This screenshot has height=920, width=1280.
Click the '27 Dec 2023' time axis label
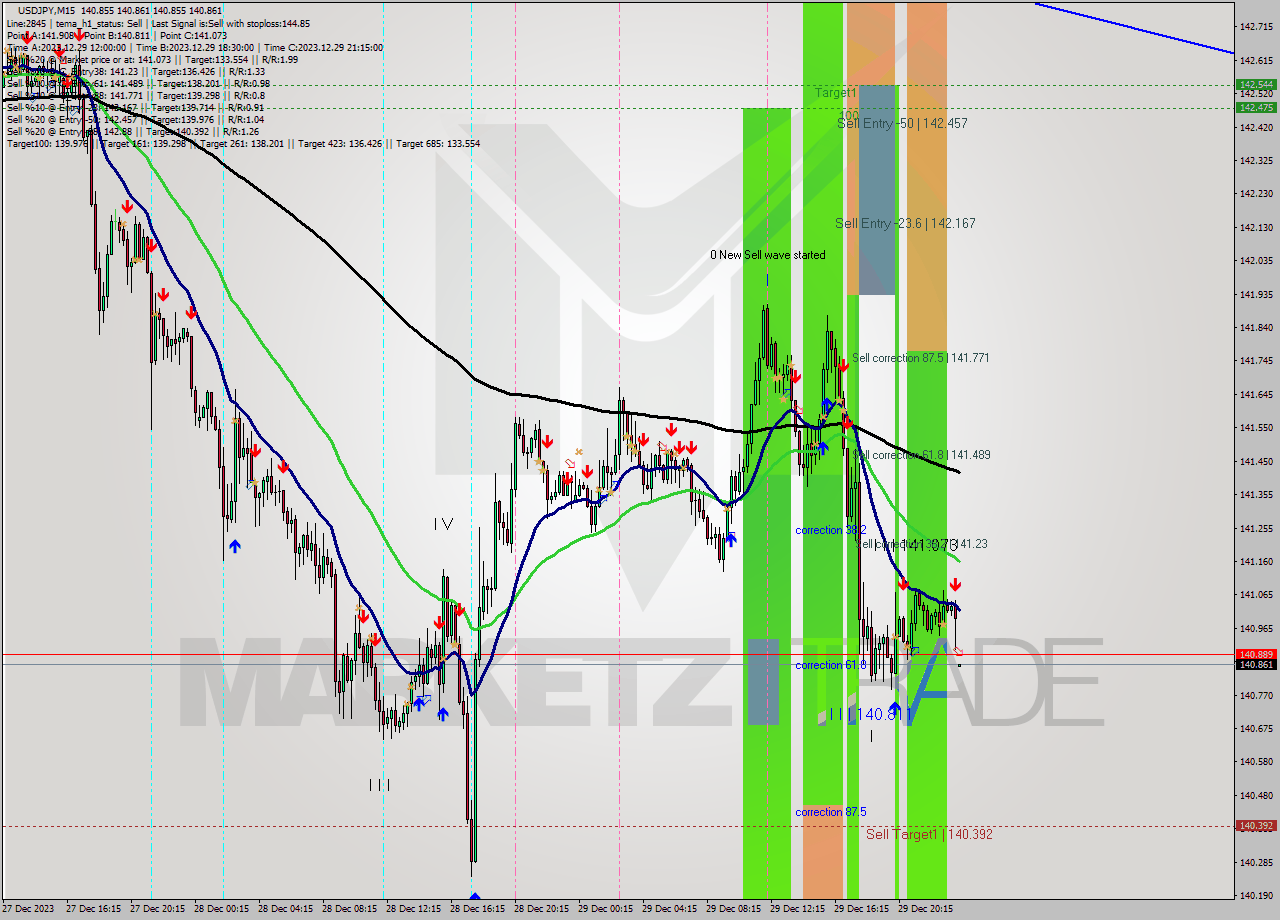pyautogui.click(x=28, y=909)
